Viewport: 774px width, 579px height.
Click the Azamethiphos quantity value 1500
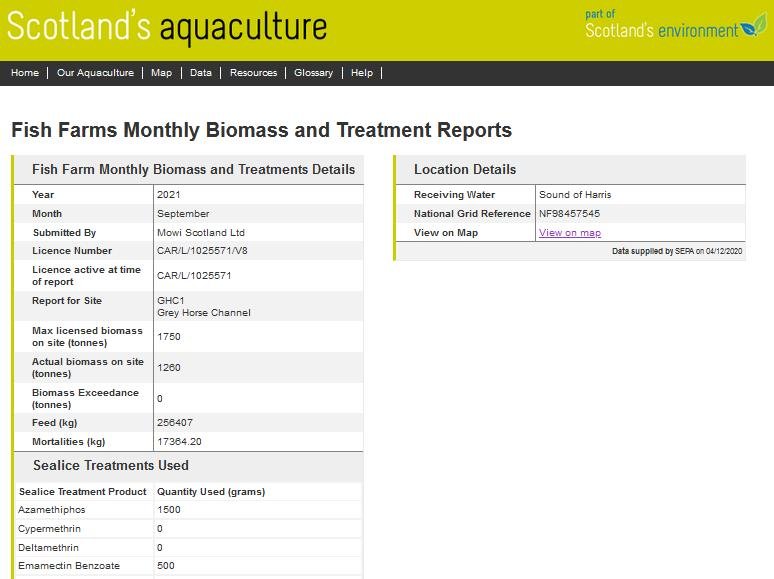pyautogui.click(x=169, y=510)
